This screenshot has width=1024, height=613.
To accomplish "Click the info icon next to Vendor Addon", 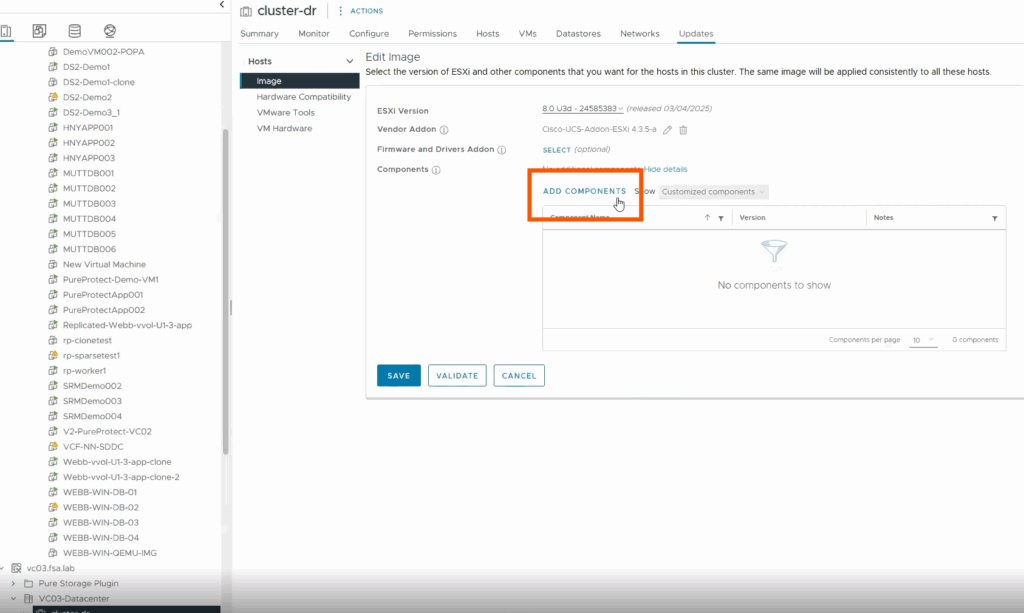I will [x=444, y=130].
